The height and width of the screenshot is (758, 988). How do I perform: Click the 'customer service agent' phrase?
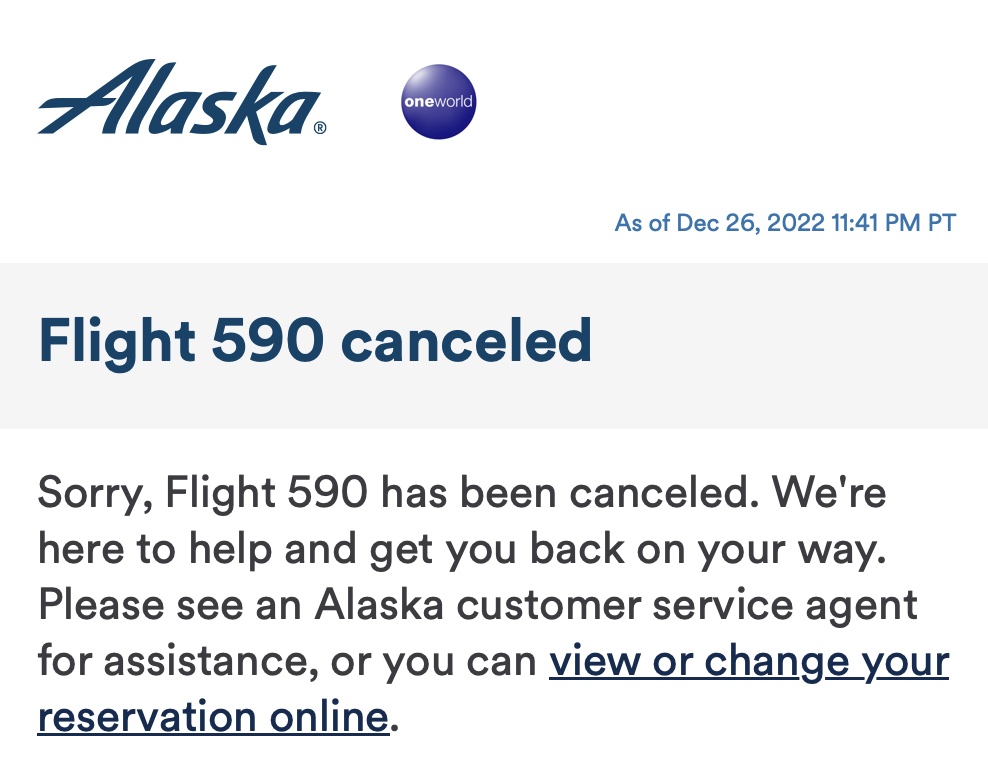click(687, 605)
